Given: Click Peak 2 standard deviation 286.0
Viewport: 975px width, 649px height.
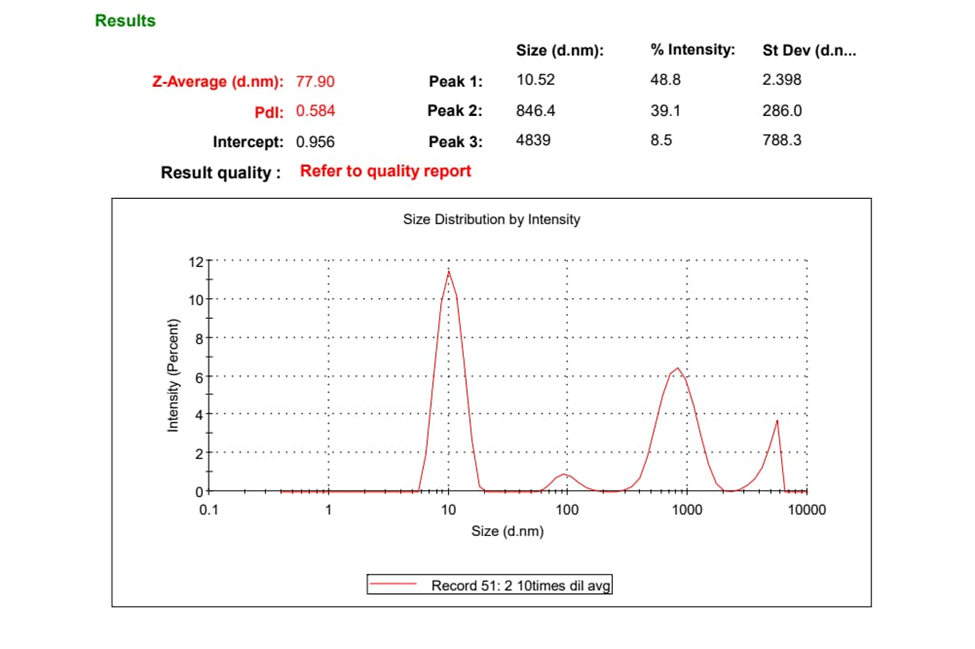Looking at the screenshot, I should pyautogui.click(x=781, y=111).
